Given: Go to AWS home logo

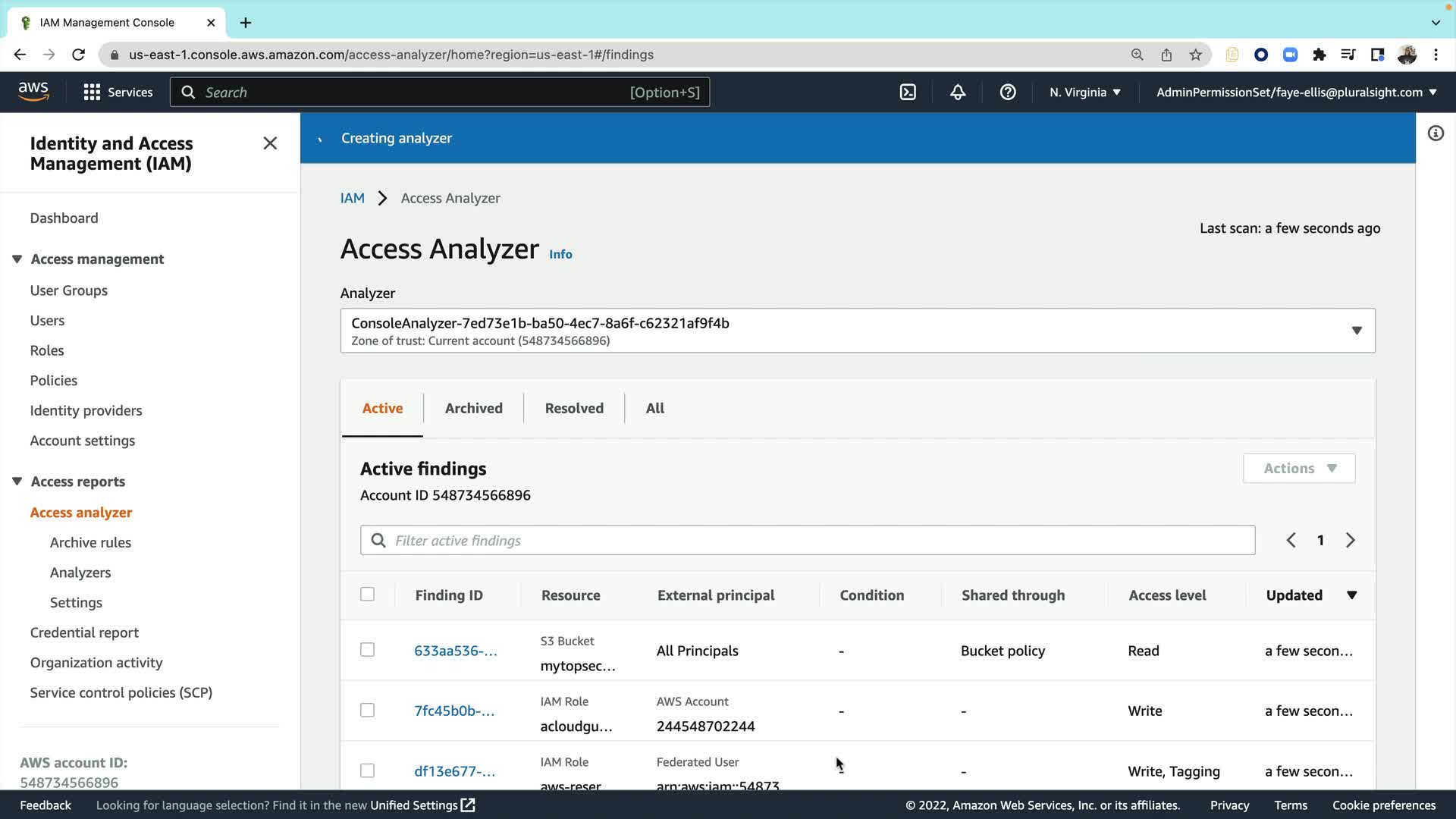Looking at the screenshot, I should [x=33, y=91].
